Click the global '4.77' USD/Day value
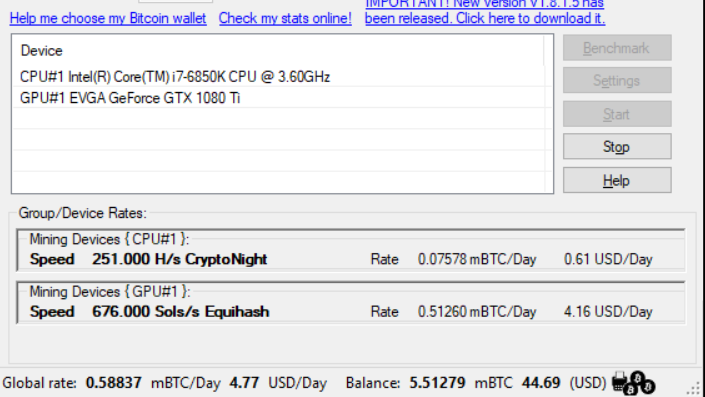The height and width of the screenshot is (397, 705). 244,383
